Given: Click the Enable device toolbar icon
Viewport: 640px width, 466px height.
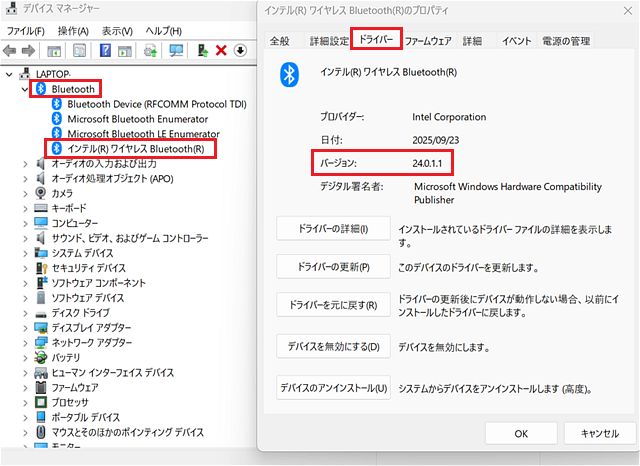Looking at the screenshot, I should (203, 51).
